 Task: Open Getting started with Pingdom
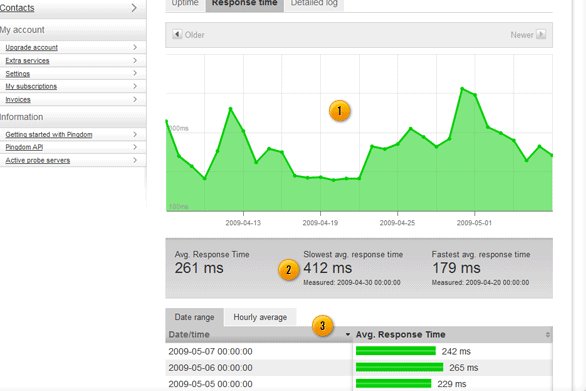tap(49, 135)
